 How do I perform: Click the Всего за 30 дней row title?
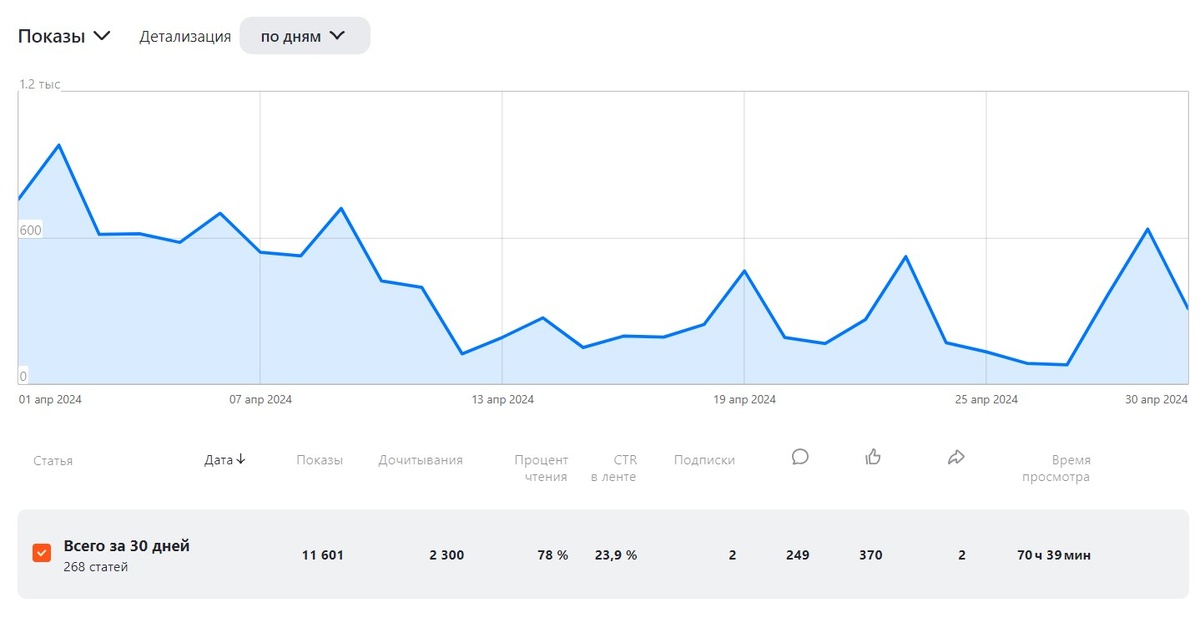coord(127,546)
